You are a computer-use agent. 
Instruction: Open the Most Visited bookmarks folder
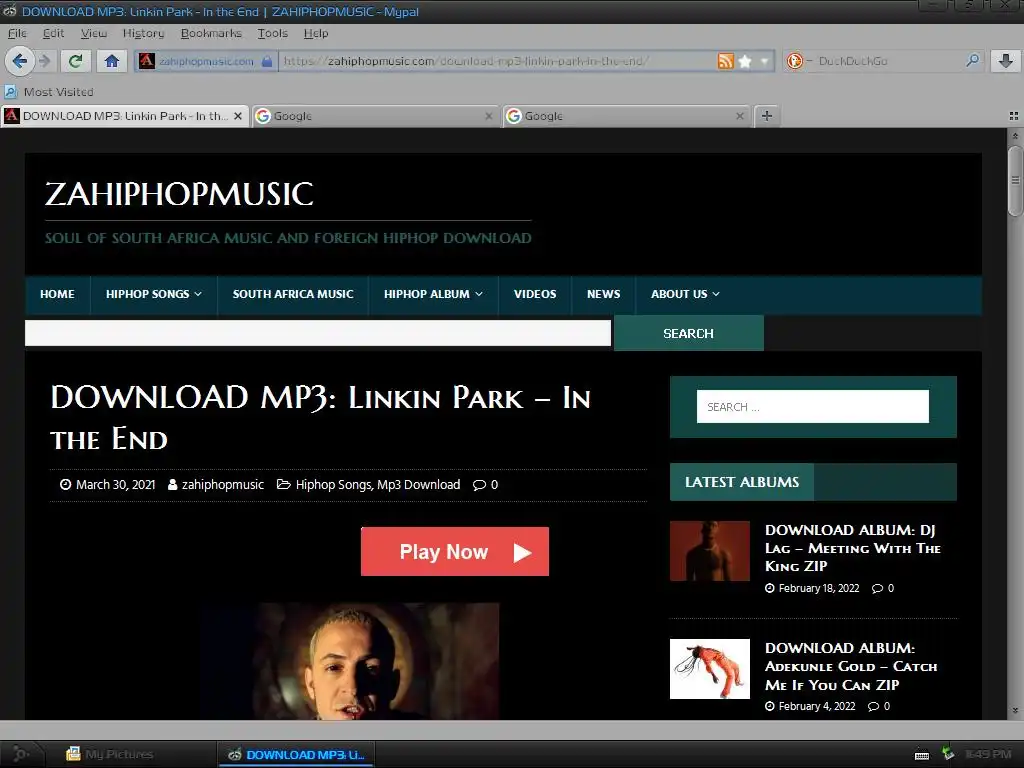point(50,91)
